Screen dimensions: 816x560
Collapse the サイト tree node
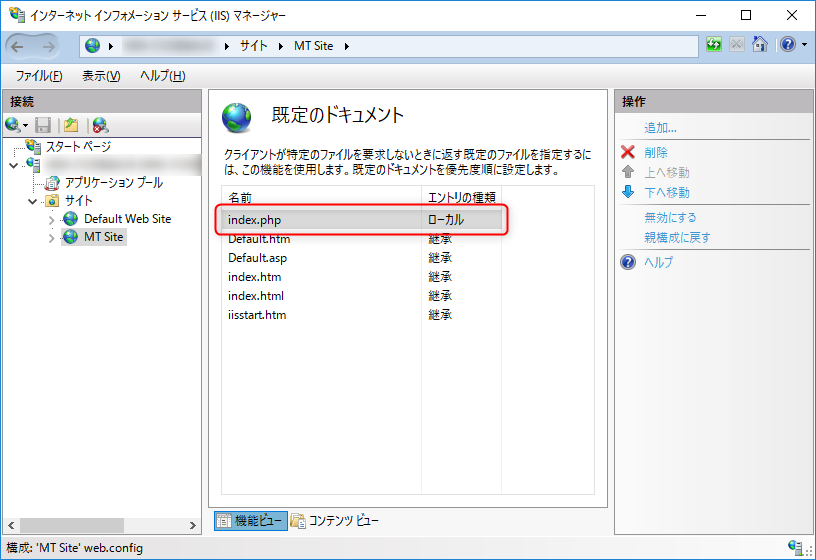point(33,201)
